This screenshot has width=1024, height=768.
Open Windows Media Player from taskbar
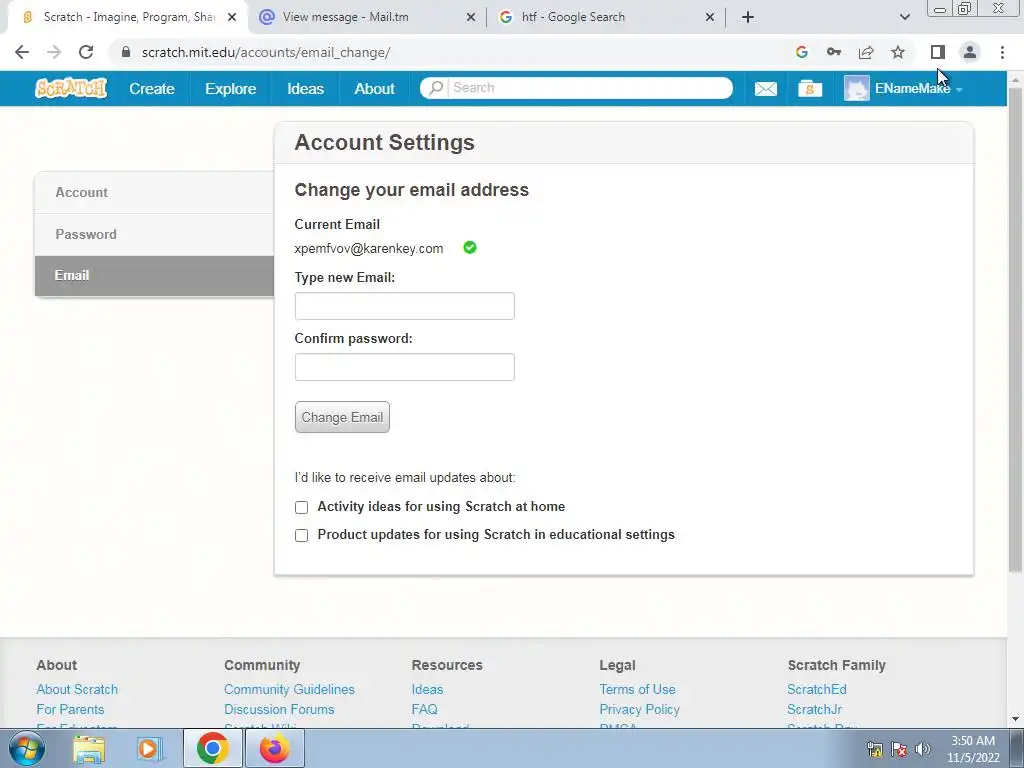[x=150, y=748]
